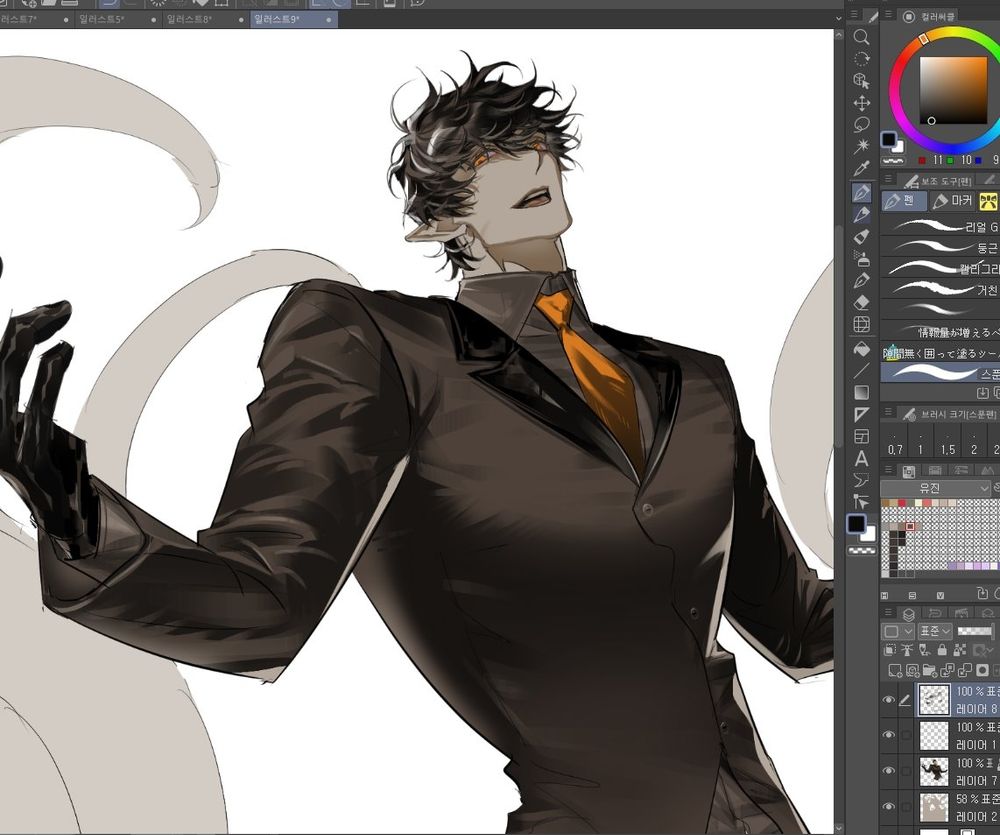Select the 레이어 7 character thumbnail
The width and height of the screenshot is (1000, 835).
(x=934, y=771)
